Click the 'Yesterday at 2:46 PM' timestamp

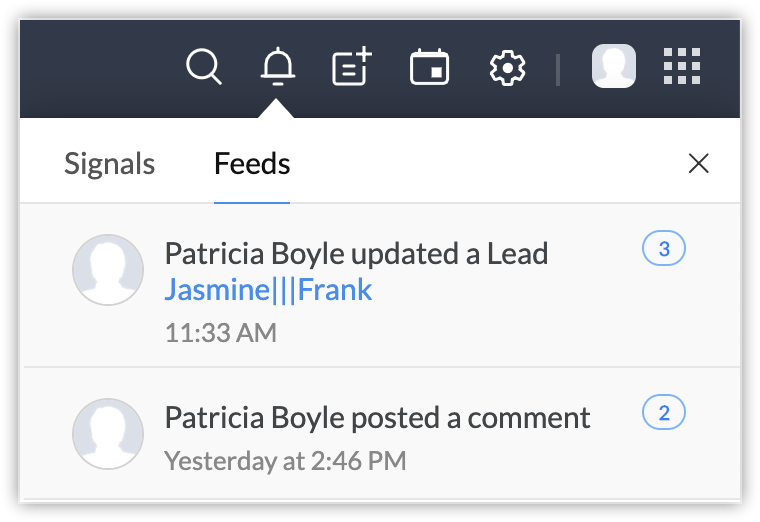285,461
